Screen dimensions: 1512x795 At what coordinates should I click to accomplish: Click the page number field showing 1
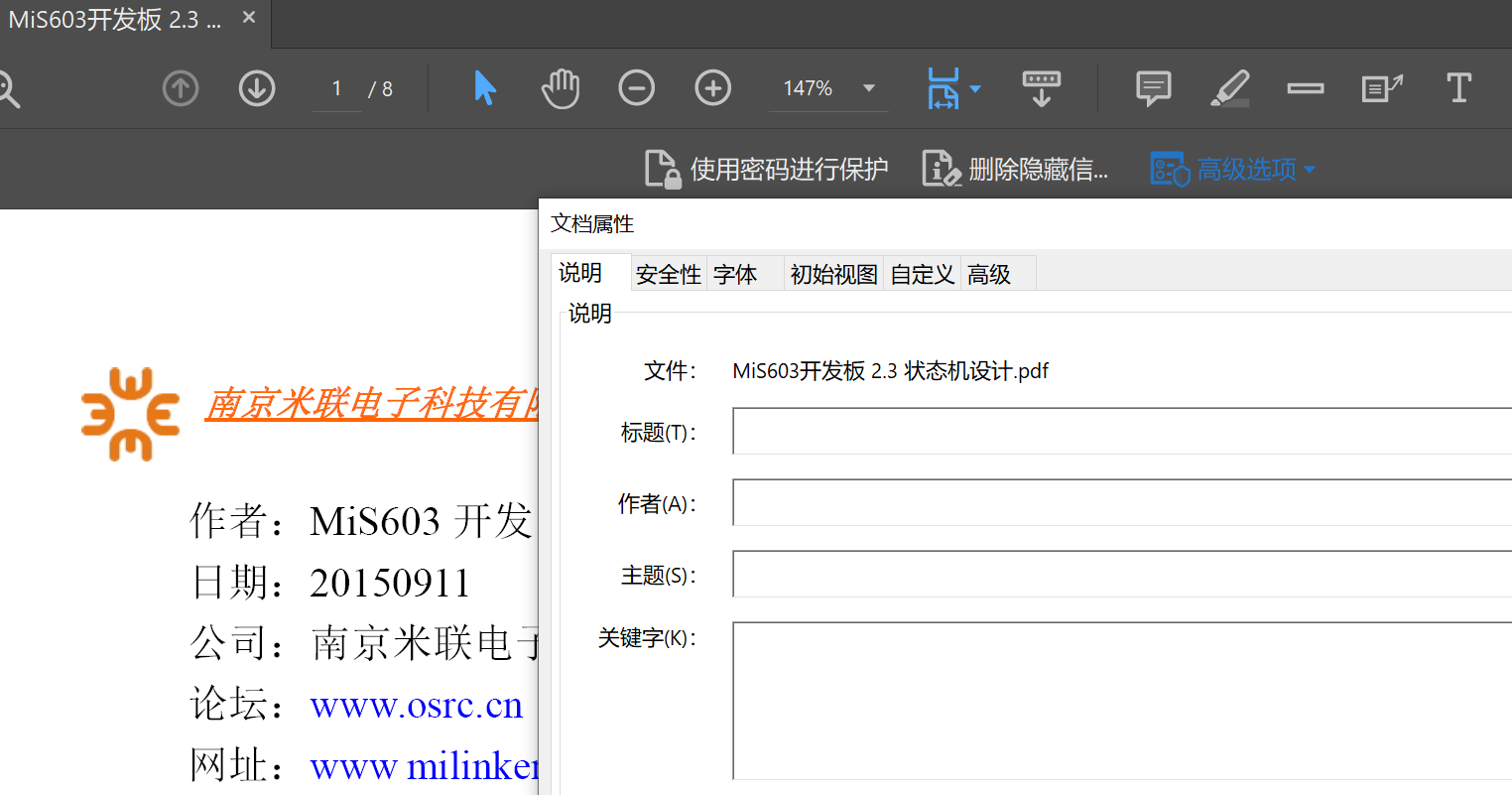pos(336,88)
